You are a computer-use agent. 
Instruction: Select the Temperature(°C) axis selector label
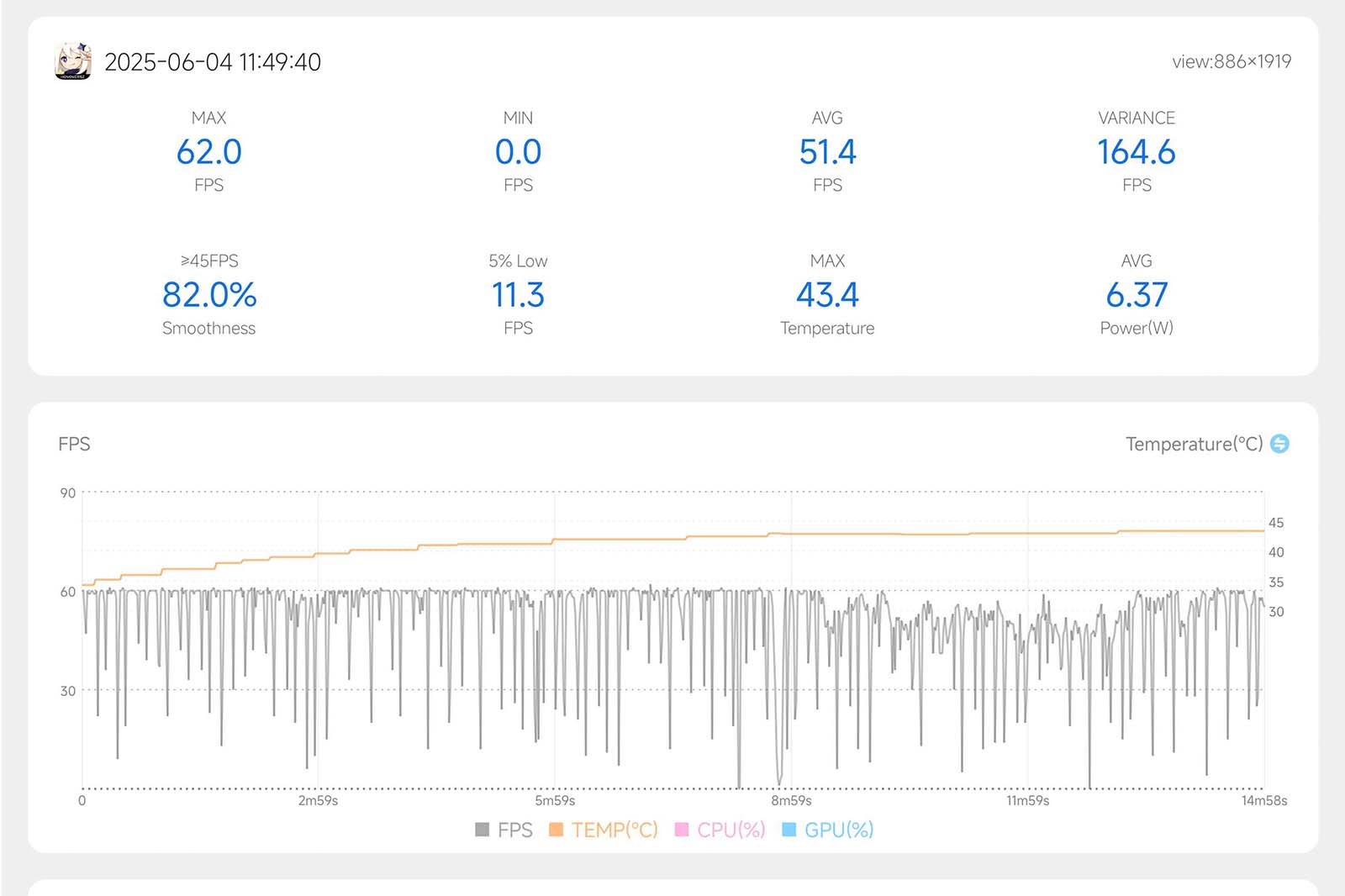1194,444
